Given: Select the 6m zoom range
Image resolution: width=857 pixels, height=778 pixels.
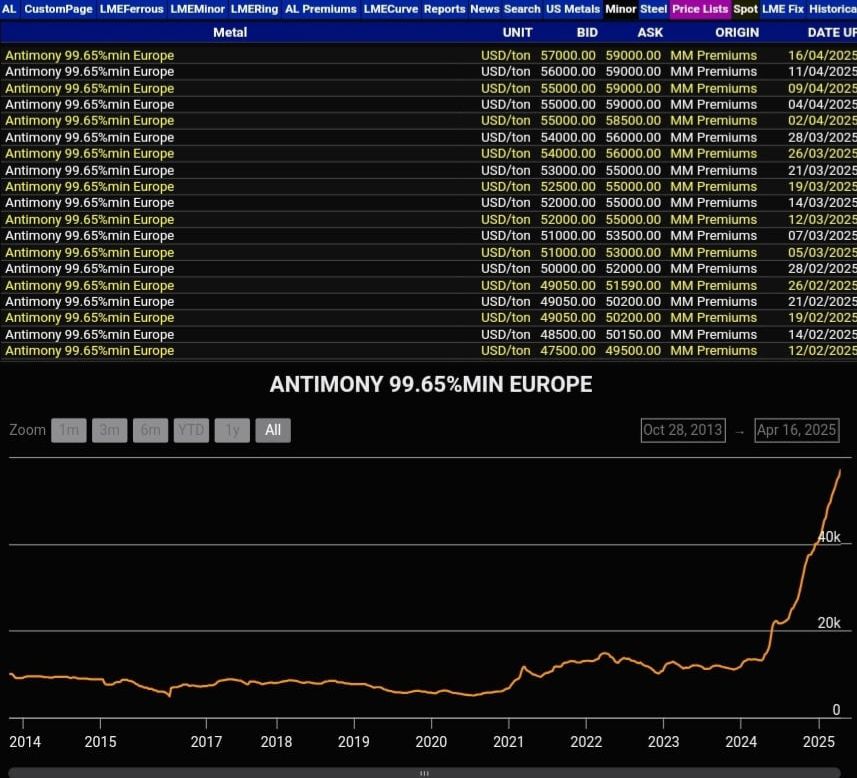Looking at the screenshot, I should tap(150, 430).
